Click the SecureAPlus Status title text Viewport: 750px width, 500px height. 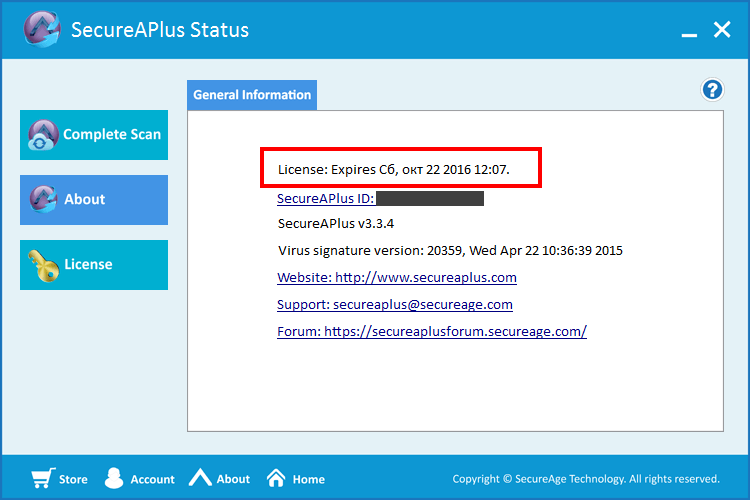pos(160,30)
